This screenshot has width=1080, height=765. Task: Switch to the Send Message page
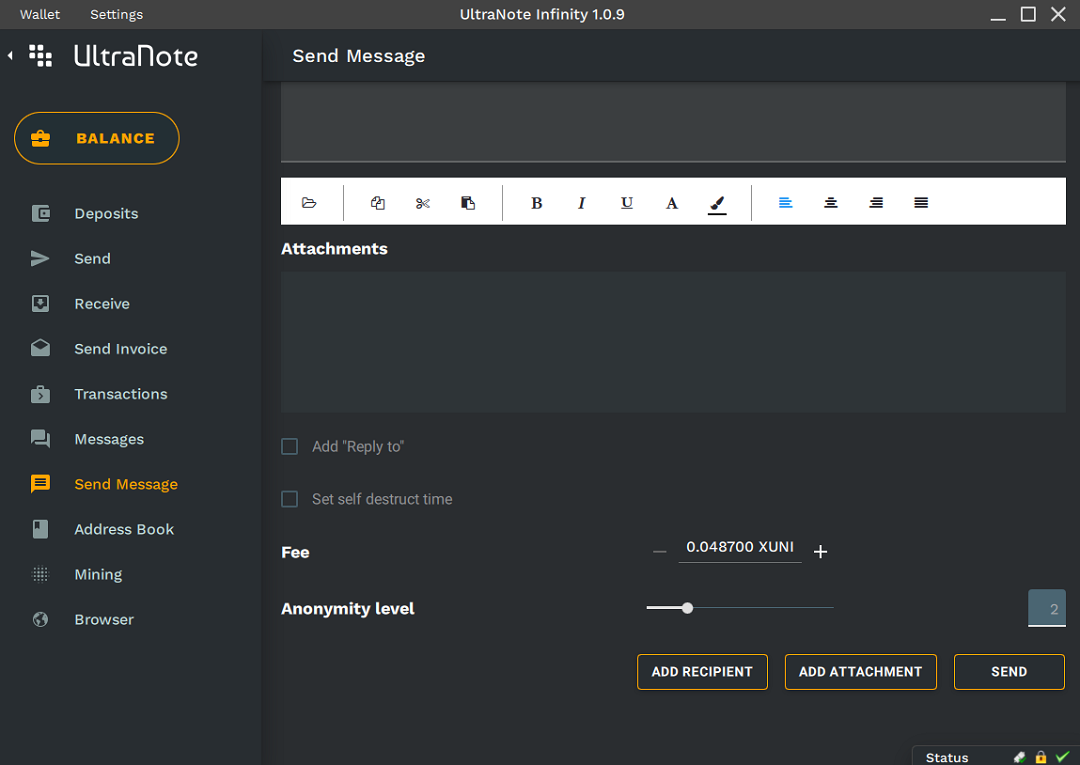point(126,484)
